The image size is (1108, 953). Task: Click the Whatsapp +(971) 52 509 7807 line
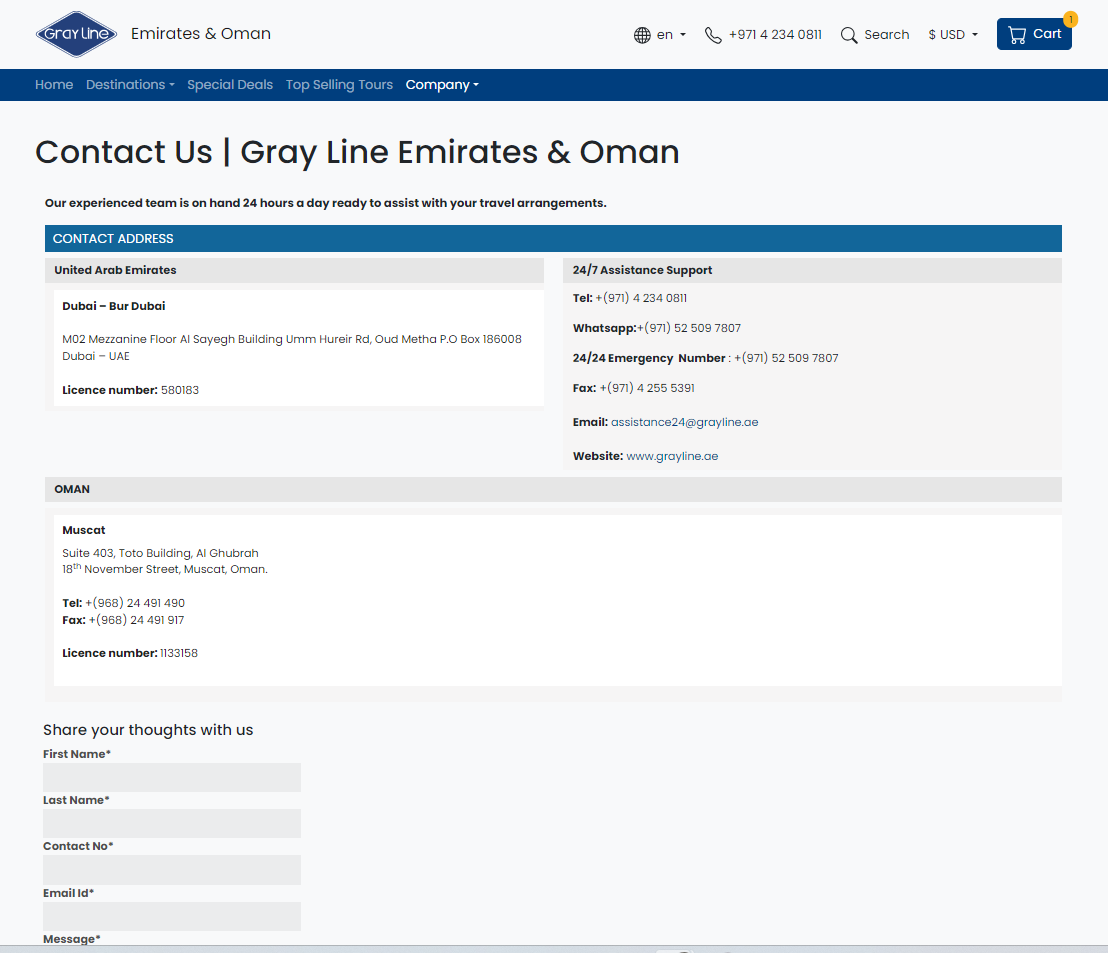click(x=656, y=328)
